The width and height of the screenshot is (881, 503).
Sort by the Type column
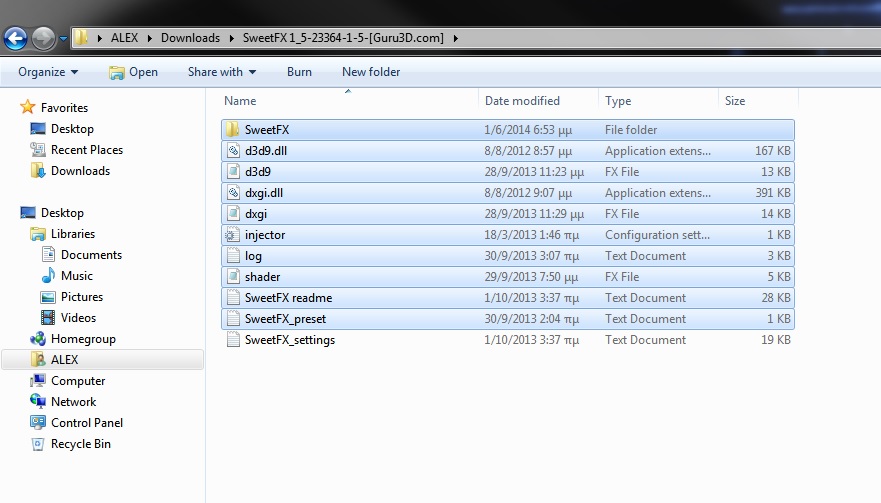(x=618, y=101)
